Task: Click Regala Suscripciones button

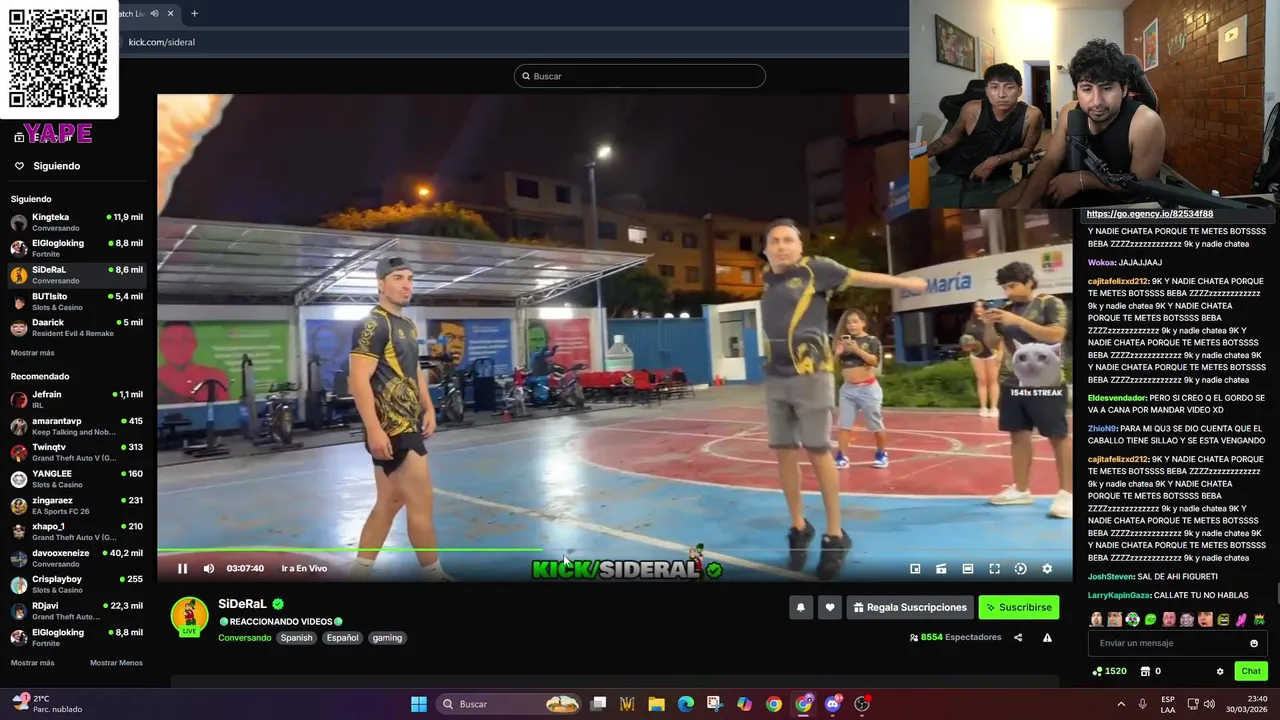Action: pos(910,607)
